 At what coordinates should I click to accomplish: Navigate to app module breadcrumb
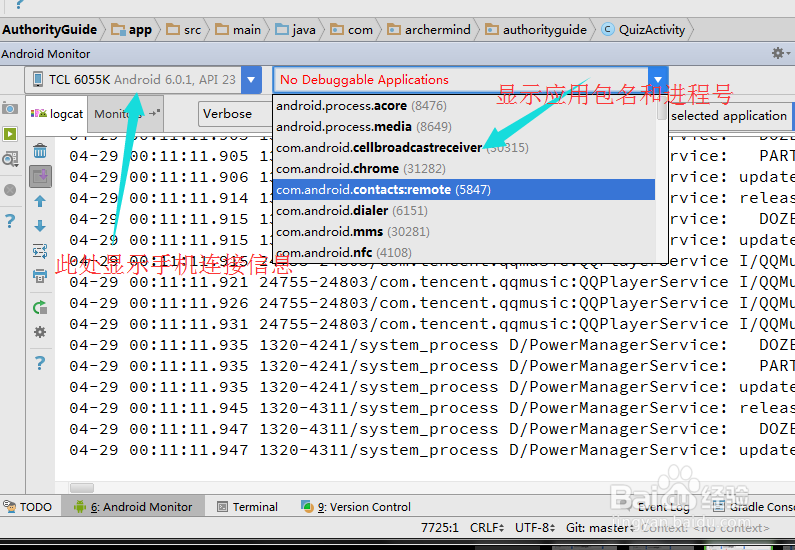(132, 29)
